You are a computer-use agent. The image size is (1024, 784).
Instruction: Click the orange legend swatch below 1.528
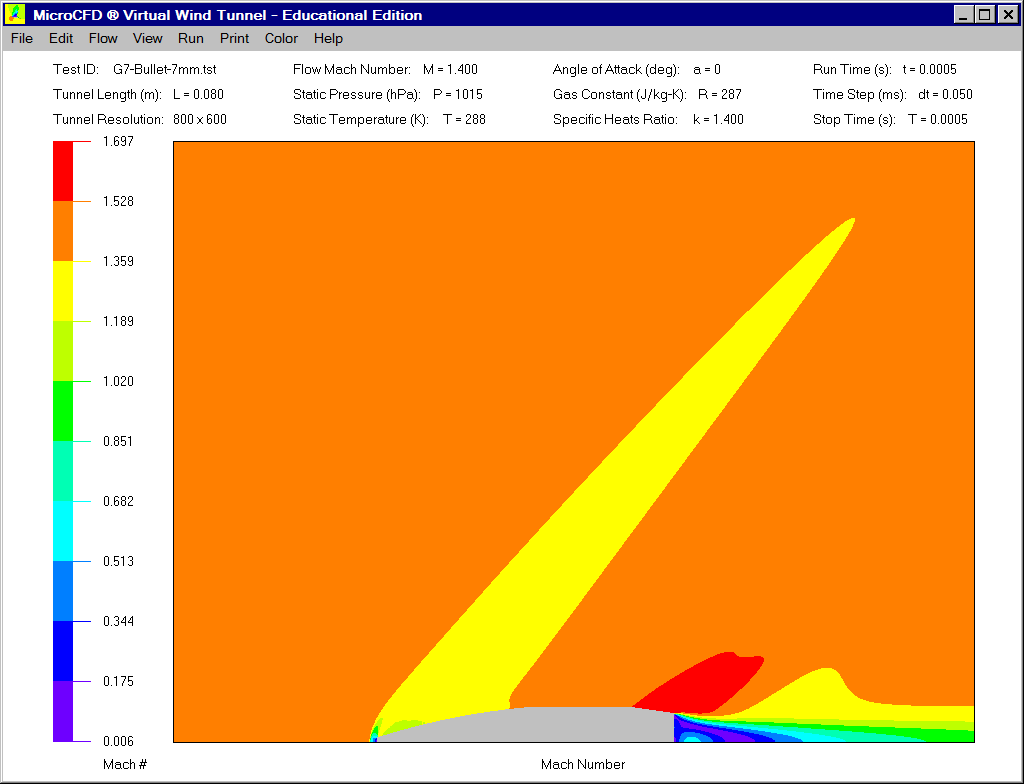pyautogui.click(x=63, y=231)
